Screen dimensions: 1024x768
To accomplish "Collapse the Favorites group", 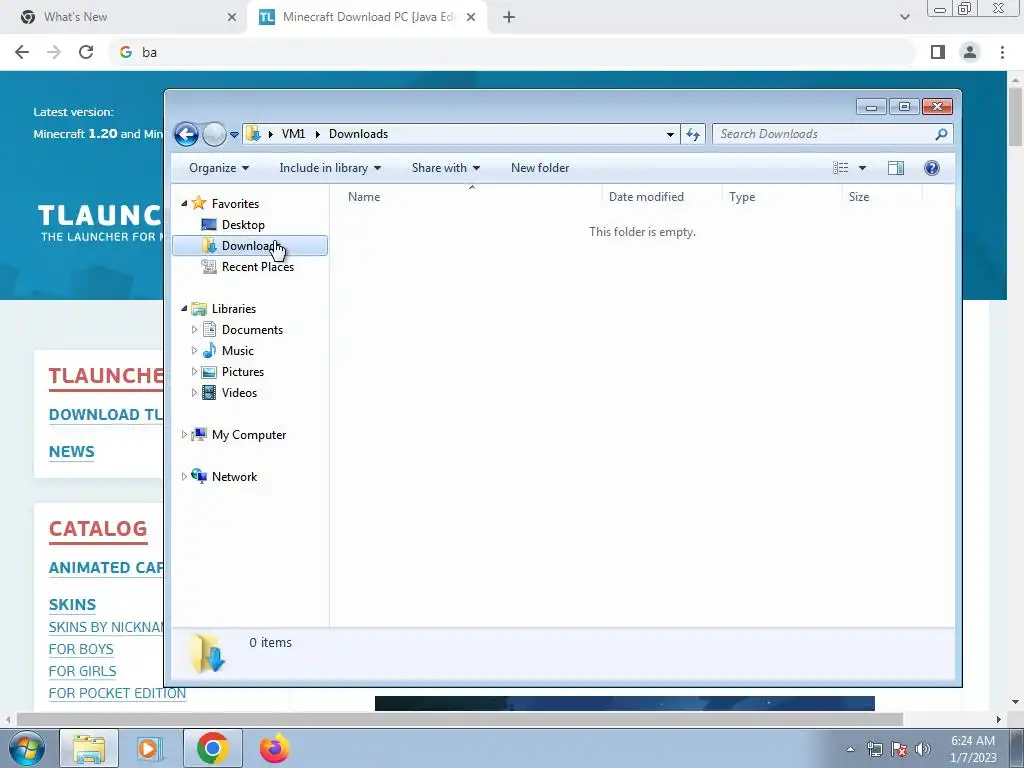I will click(x=184, y=204).
